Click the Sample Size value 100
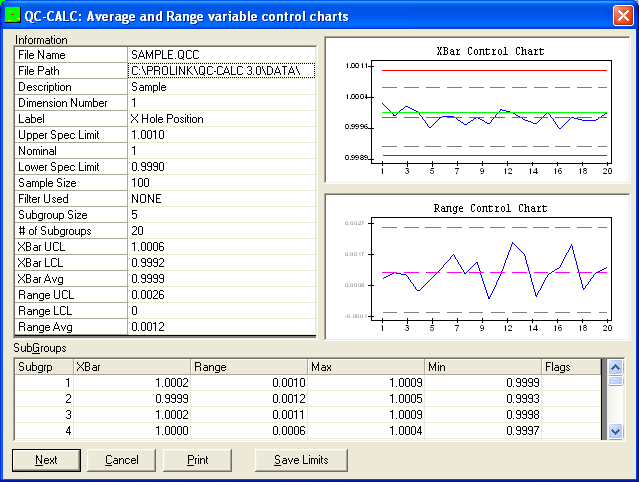The image size is (639, 482). 222,183
